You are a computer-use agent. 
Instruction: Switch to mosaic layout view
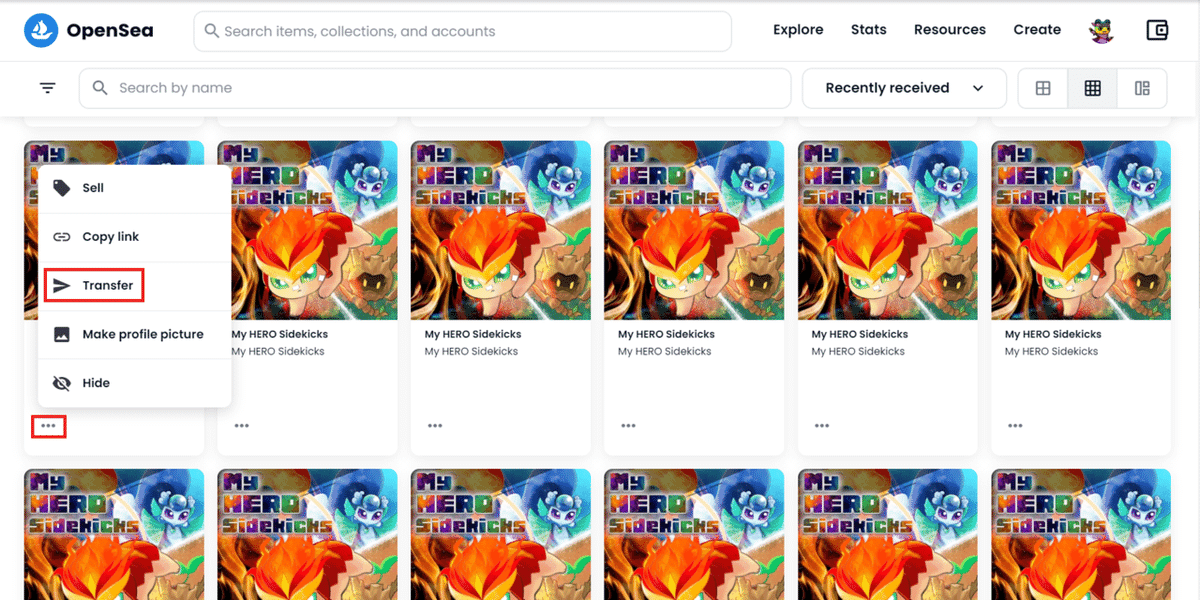coord(1142,88)
